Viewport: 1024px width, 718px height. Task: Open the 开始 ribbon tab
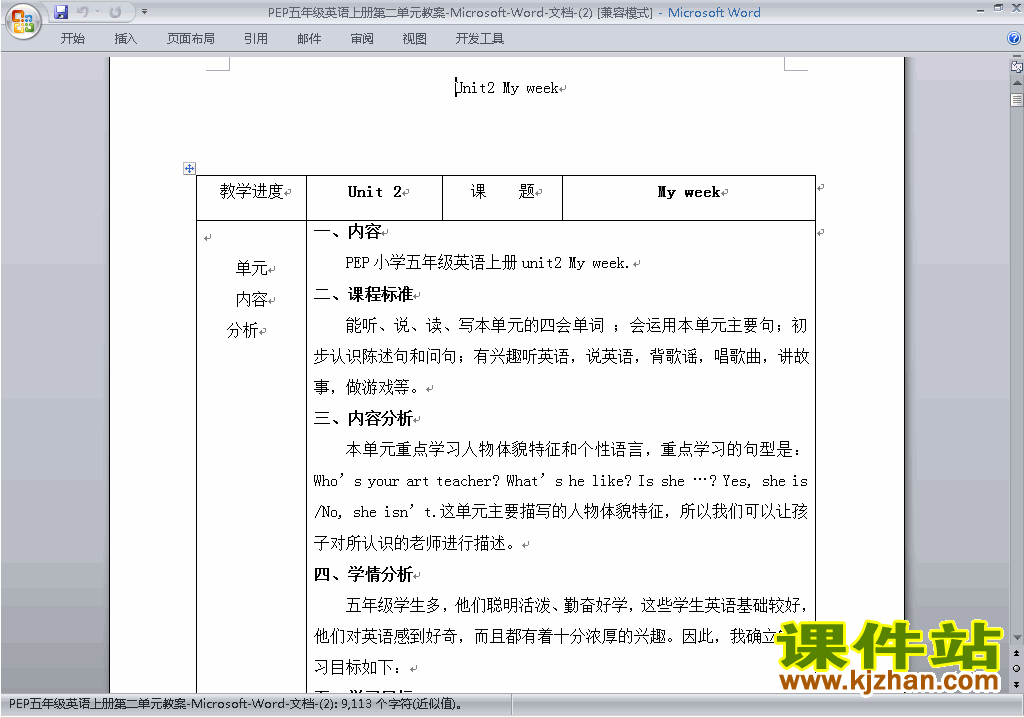pyautogui.click(x=72, y=39)
